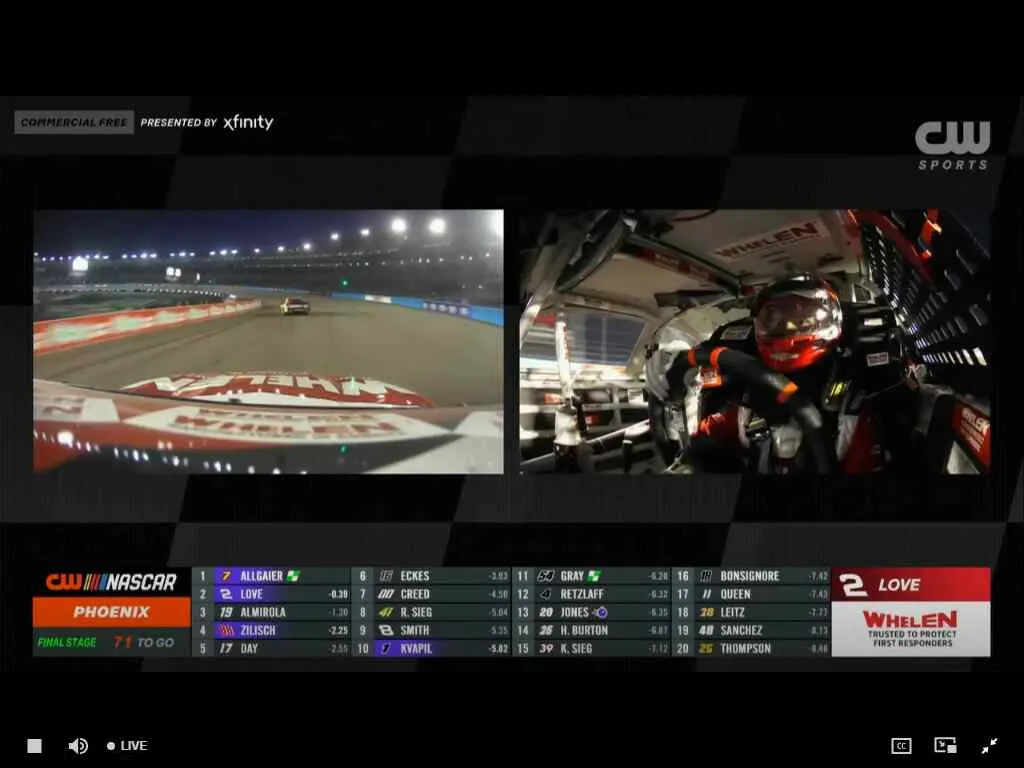This screenshot has height=768, width=1024.
Task: Click car number 48 badge for SANCHEZ
Action: pos(706,631)
